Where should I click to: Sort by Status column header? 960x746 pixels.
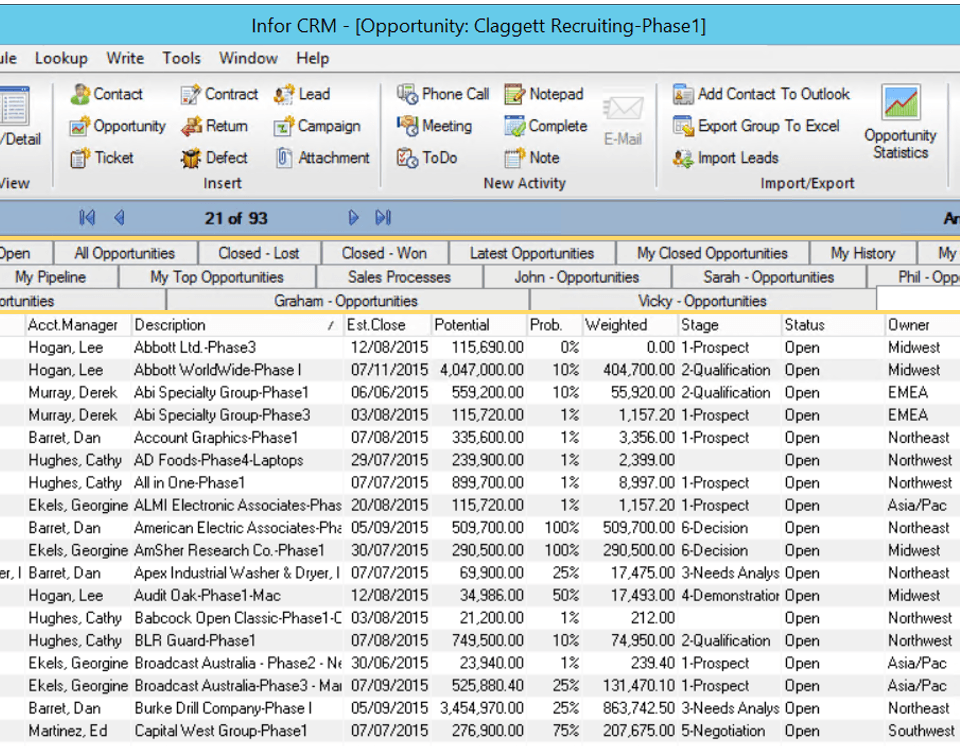(x=833, y=325)
